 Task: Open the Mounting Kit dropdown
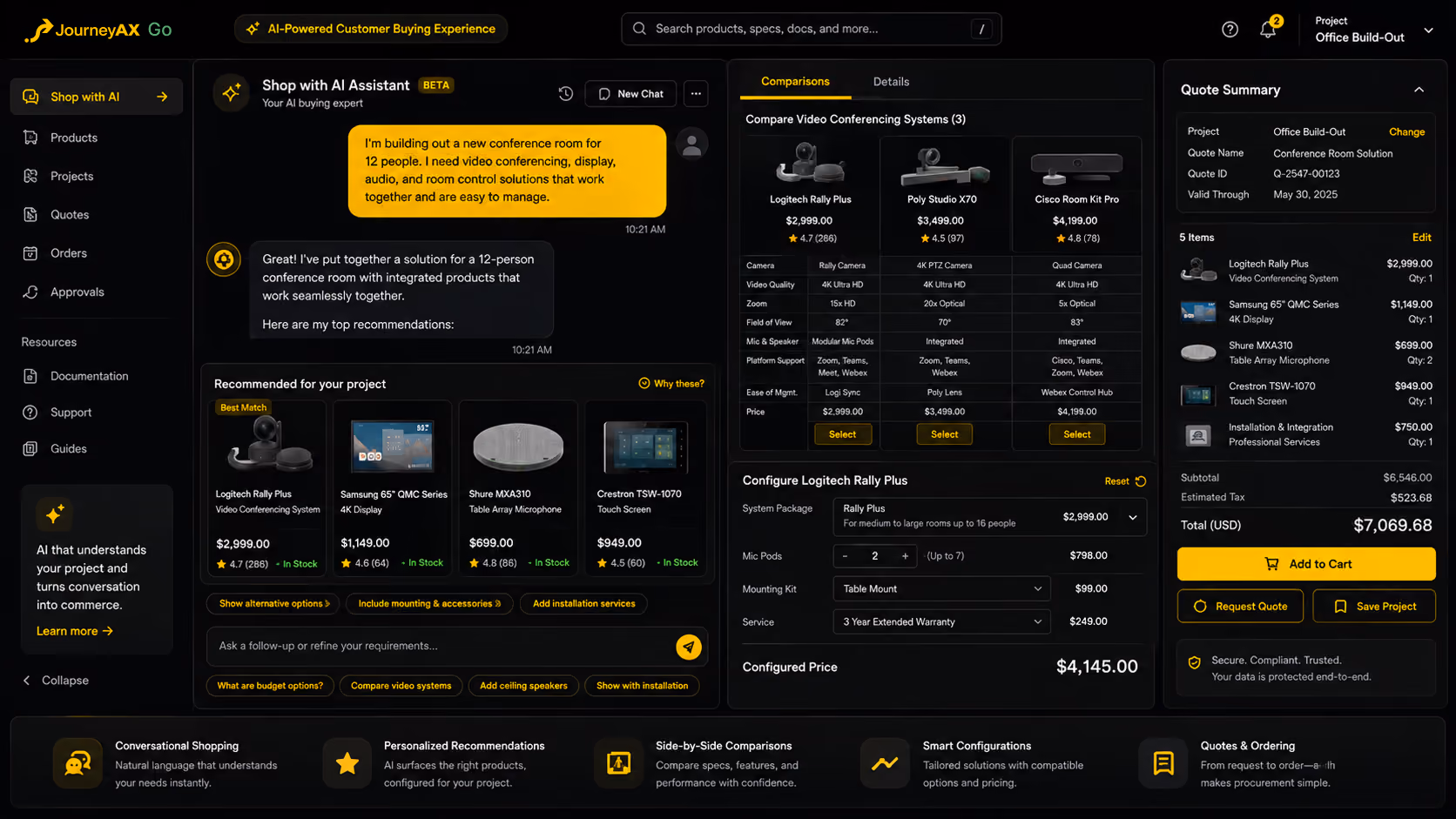(941, 589)
